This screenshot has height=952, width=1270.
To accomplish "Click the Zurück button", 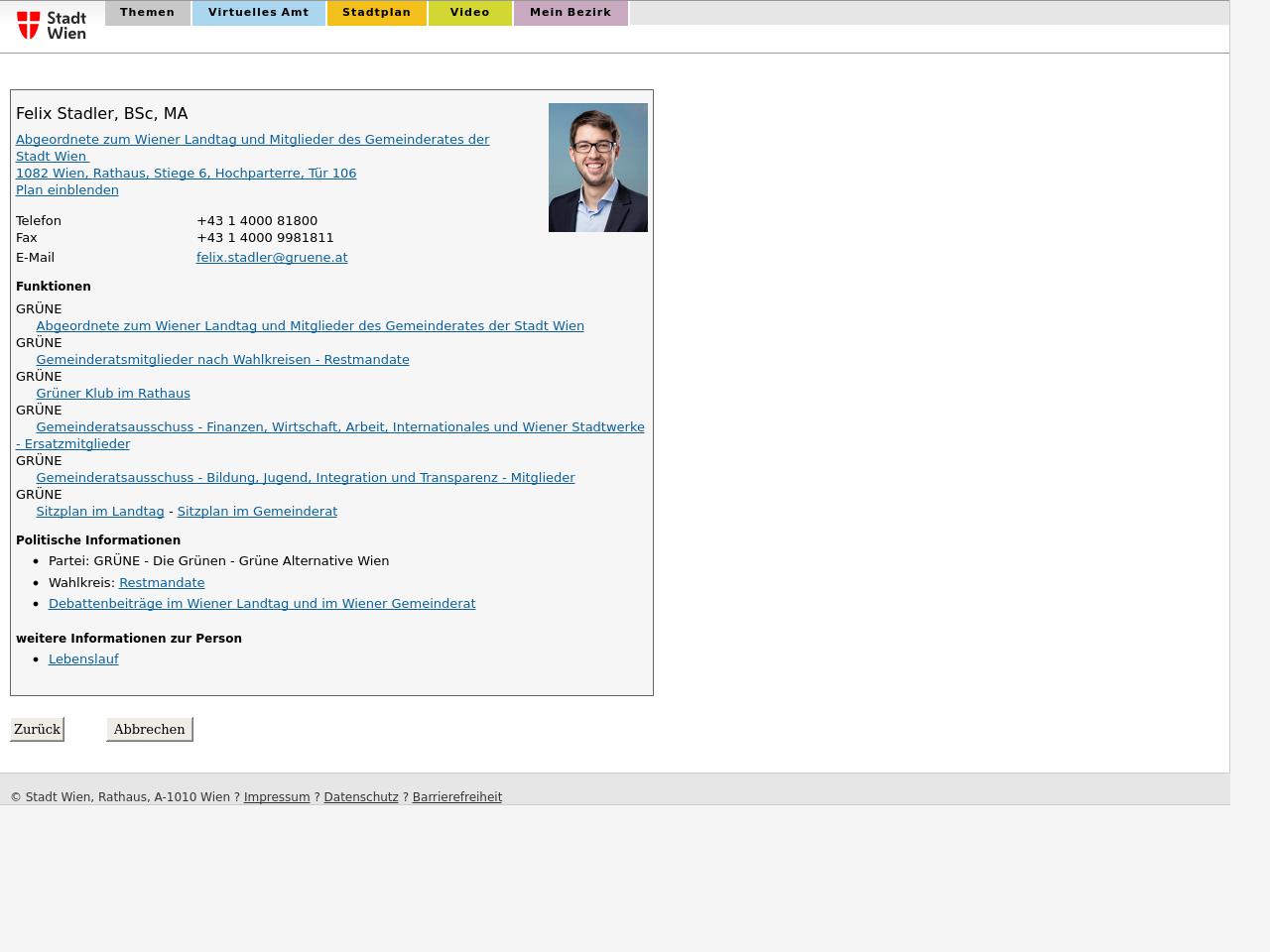I will [x=37, y=729].
